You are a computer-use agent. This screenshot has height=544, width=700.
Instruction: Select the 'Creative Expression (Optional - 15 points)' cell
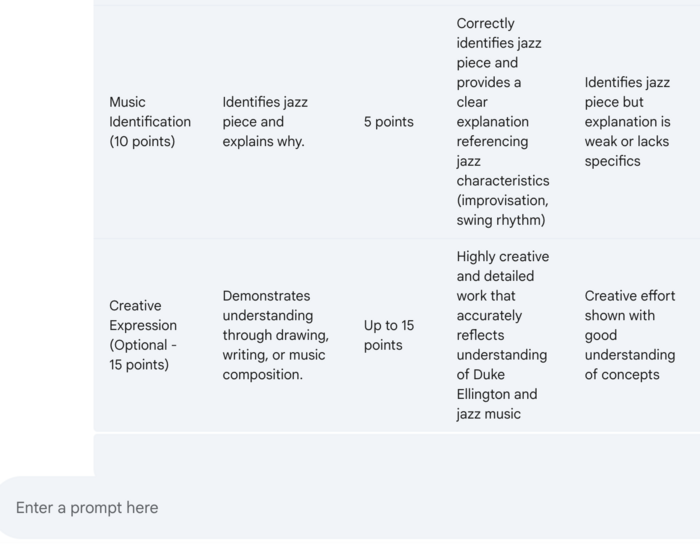click(x=143, y=335)
